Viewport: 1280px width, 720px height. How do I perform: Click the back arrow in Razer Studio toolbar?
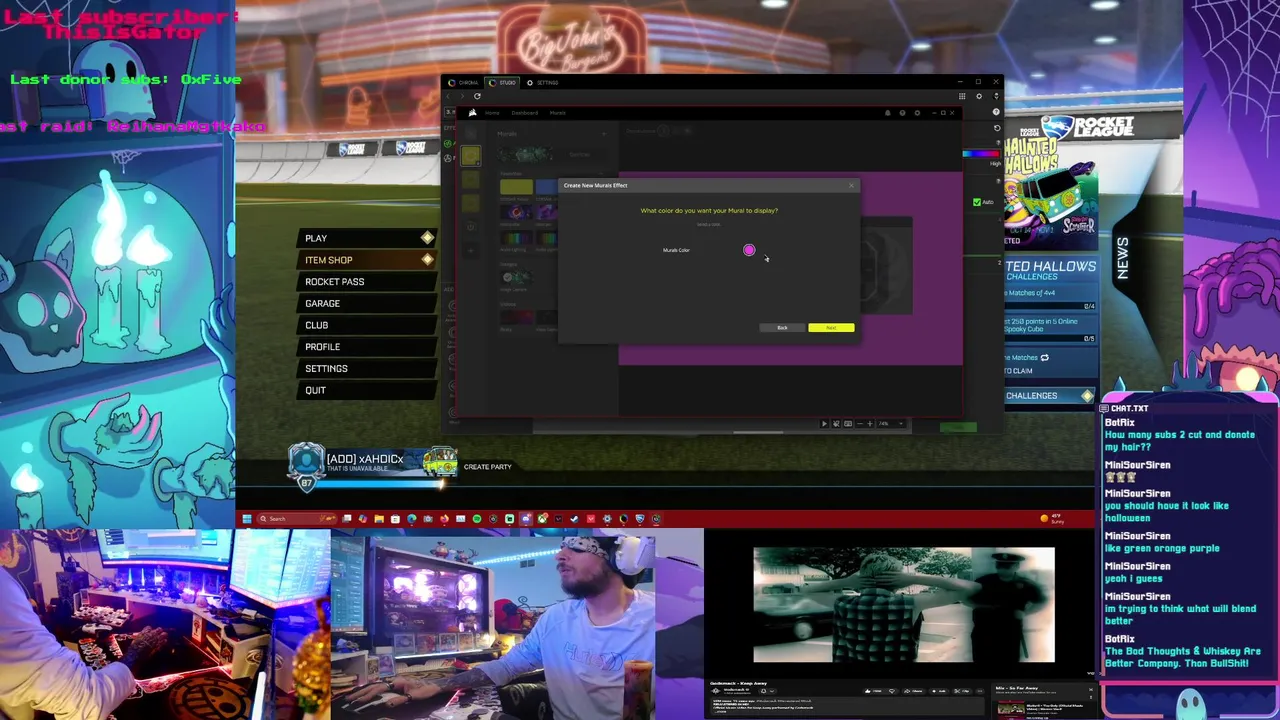(448, 96)
